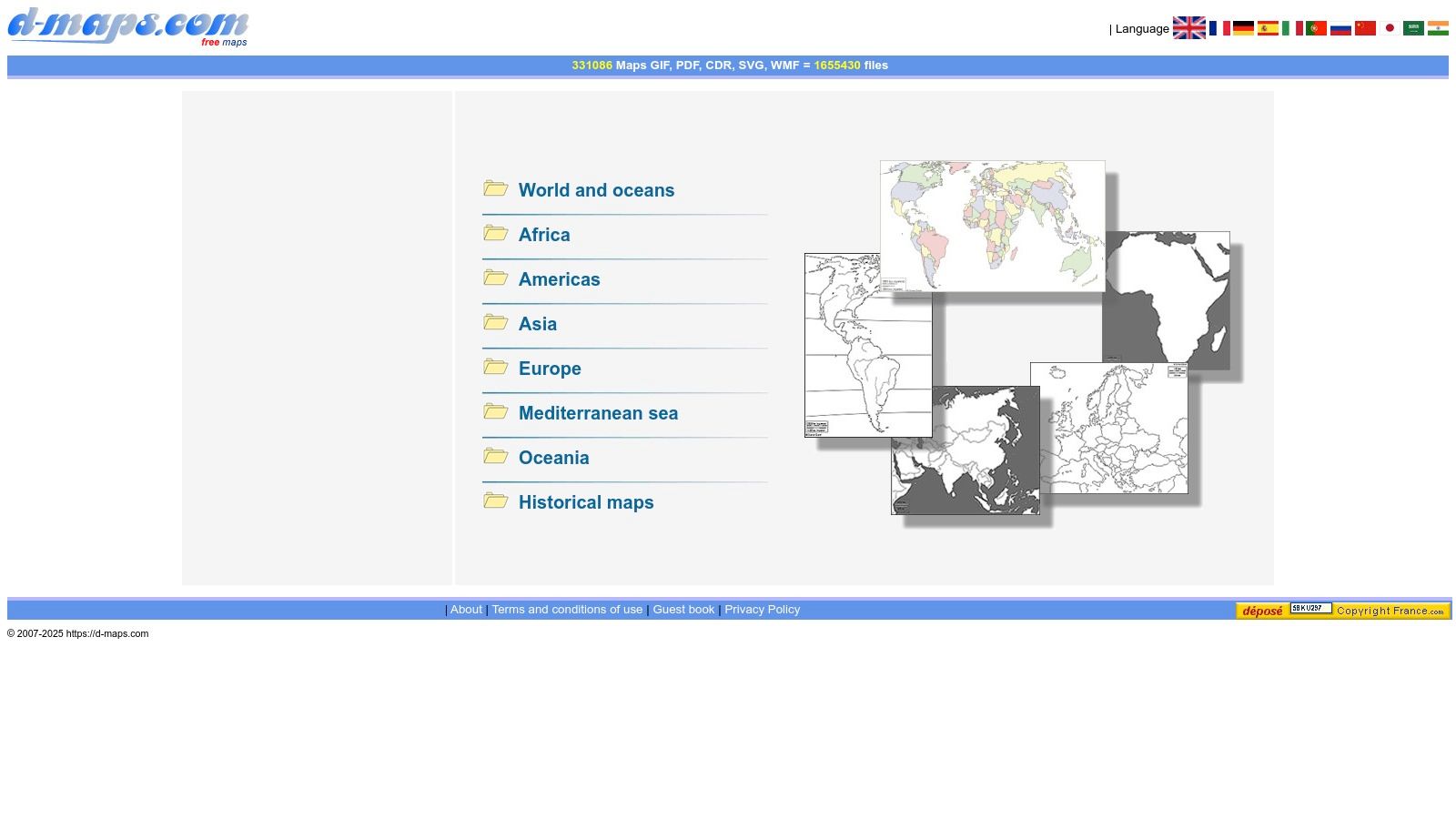Select the Portuguese language flag
The height and width of the screenshot is (819, 1456).
[1315, 28]
